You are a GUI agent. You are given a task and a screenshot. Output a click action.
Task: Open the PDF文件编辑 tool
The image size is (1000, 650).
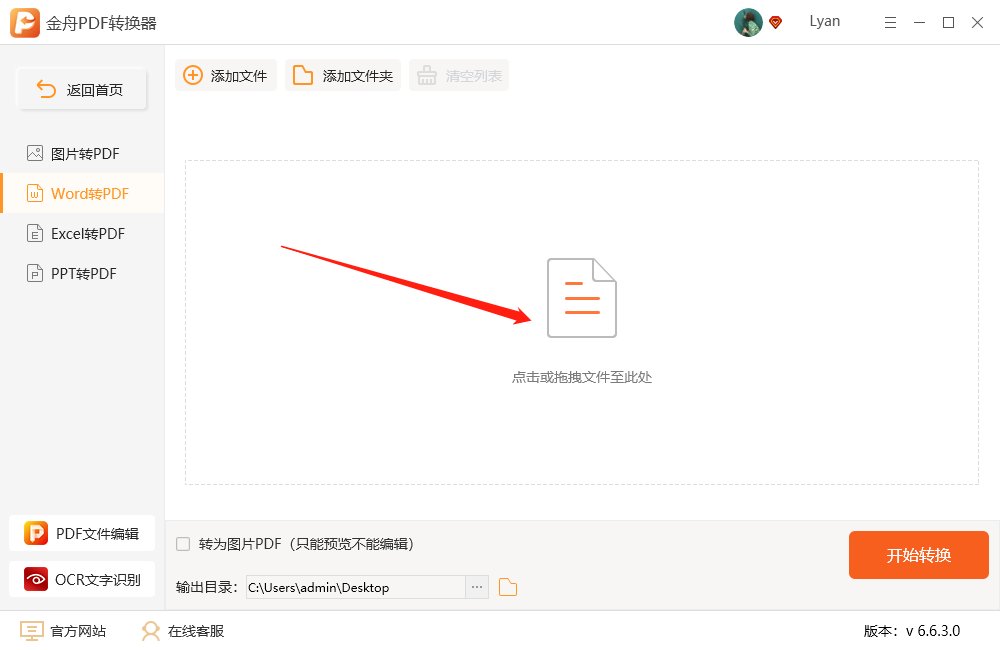82,533
